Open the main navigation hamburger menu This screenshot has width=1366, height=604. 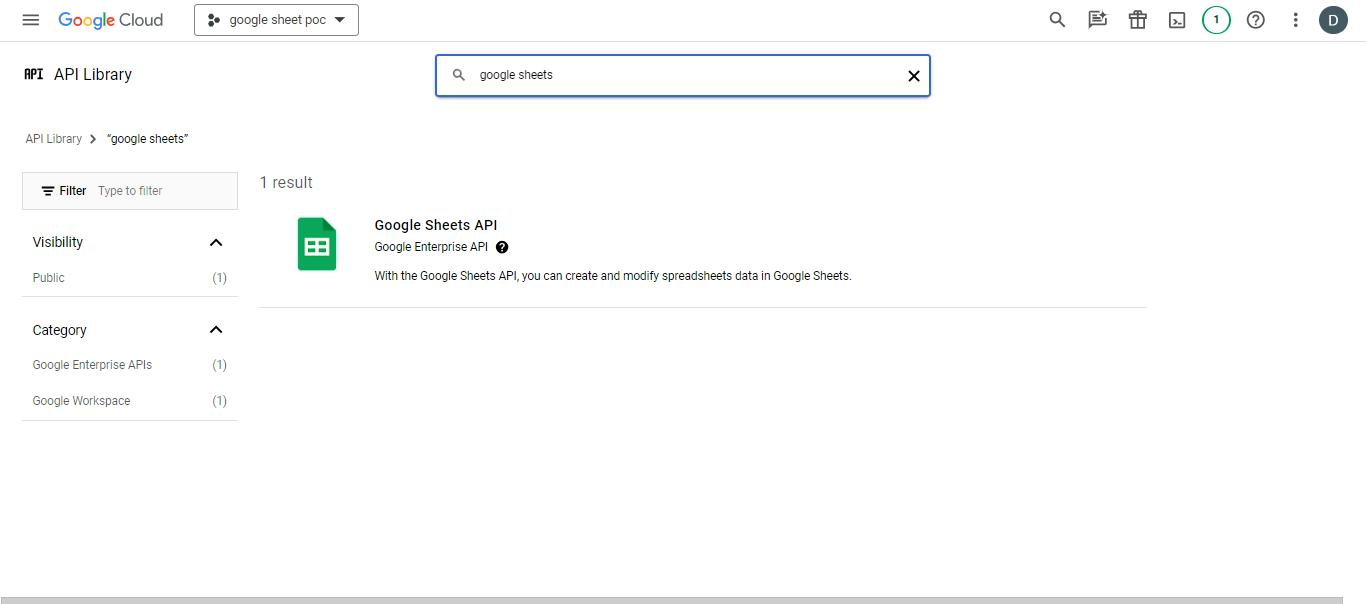(31, 20)
